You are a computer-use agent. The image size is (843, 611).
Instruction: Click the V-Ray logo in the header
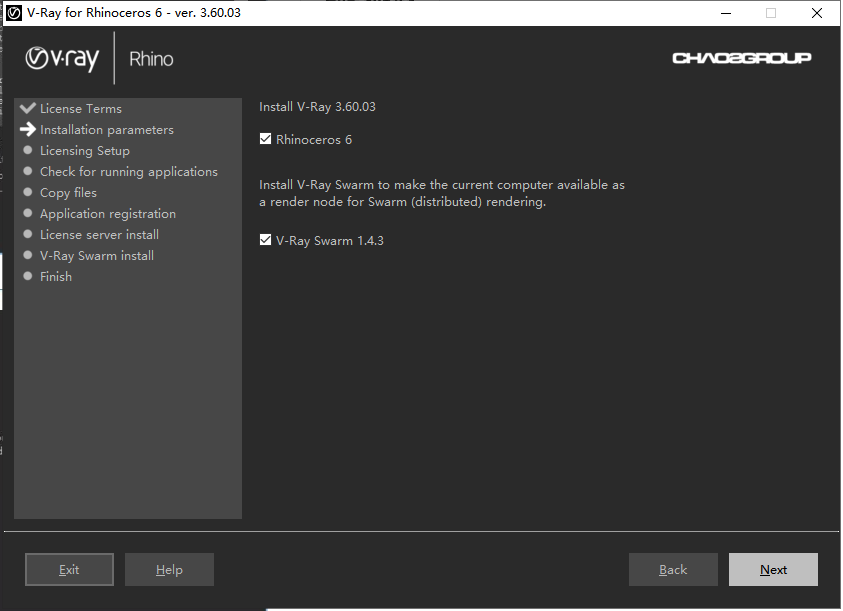(x=62, y=59)
